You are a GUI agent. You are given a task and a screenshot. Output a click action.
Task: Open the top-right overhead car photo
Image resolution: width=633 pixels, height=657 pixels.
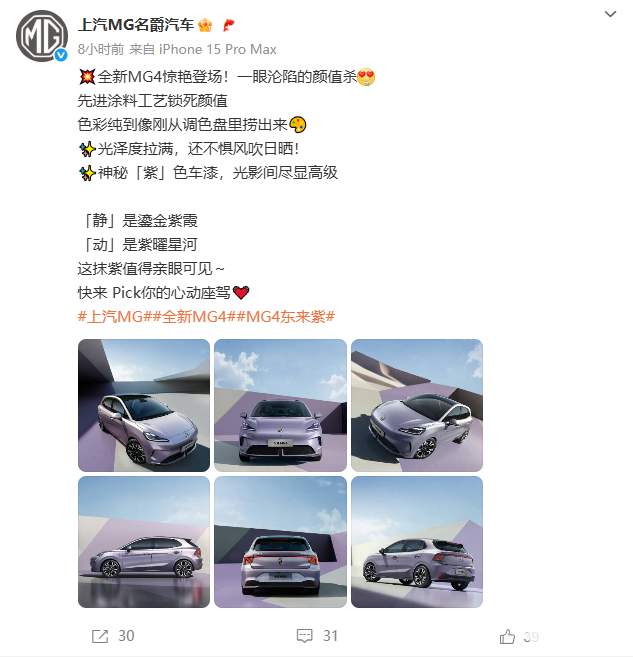point(417,406)
